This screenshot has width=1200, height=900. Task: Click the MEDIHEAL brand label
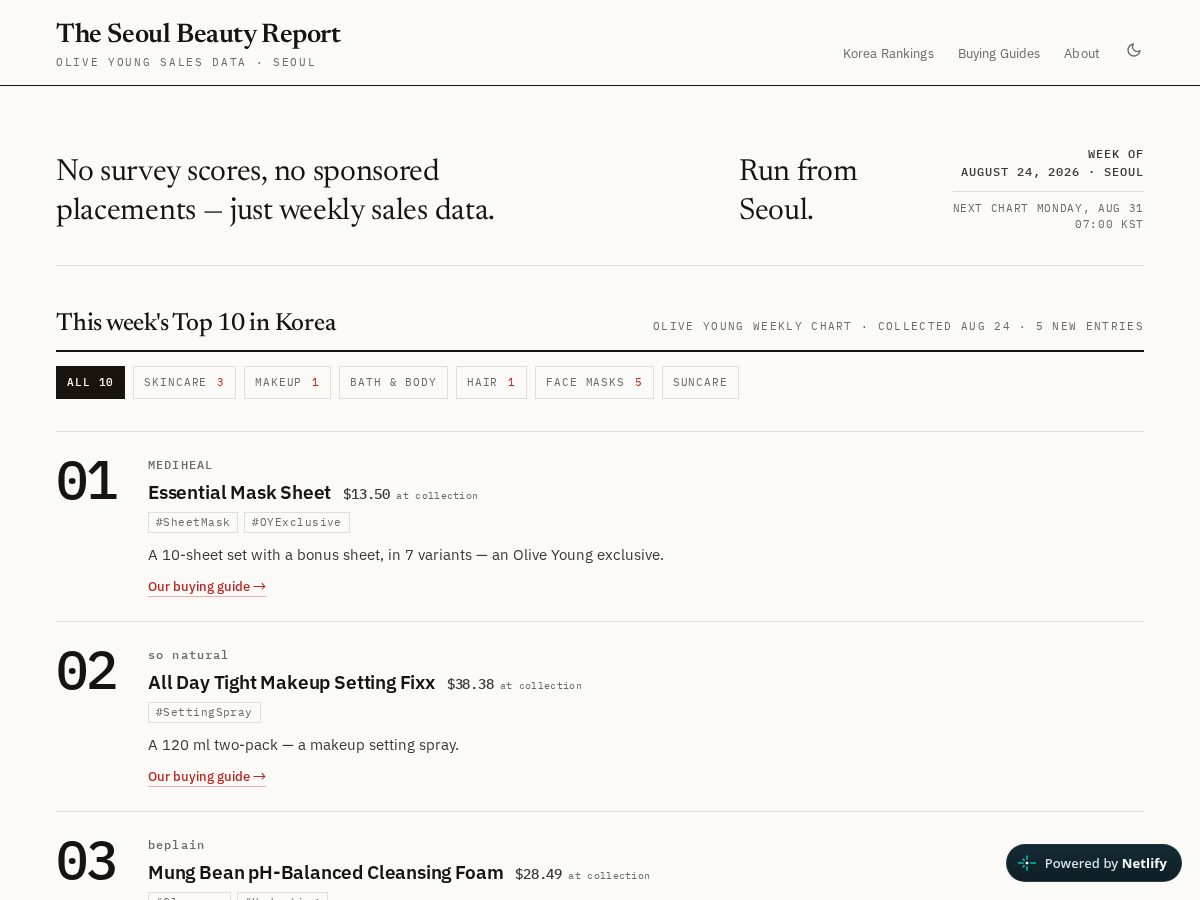click(x=180, y=465)
